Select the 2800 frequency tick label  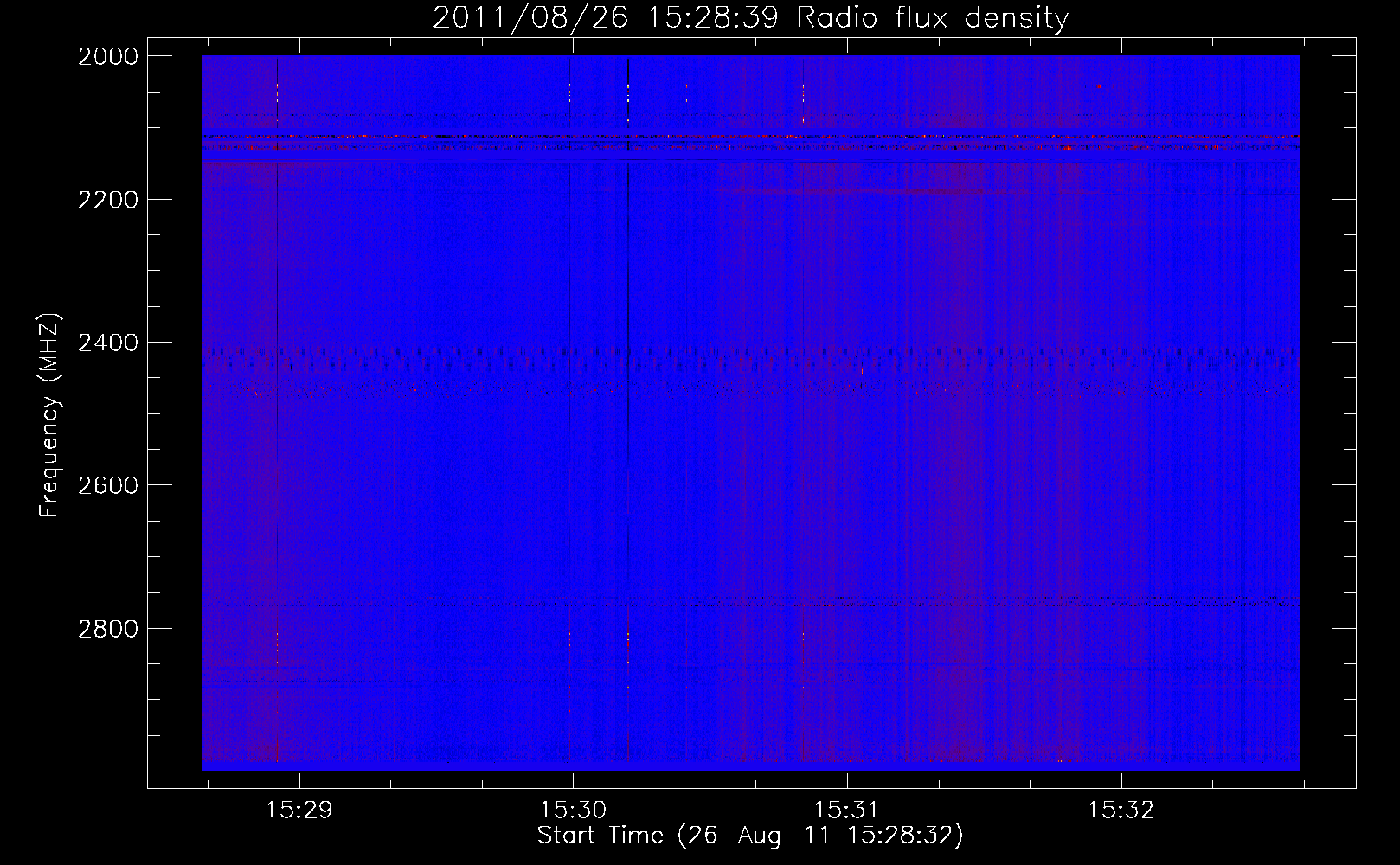tap(108, 629)
